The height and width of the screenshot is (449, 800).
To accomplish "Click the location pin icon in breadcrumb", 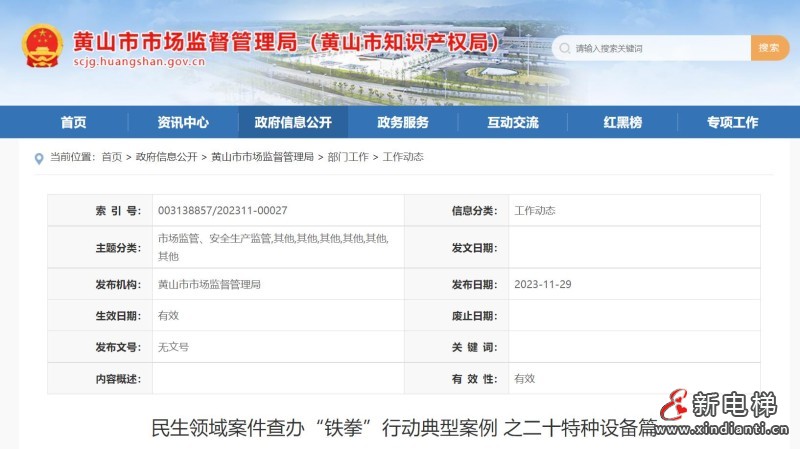I will [39, 157].
